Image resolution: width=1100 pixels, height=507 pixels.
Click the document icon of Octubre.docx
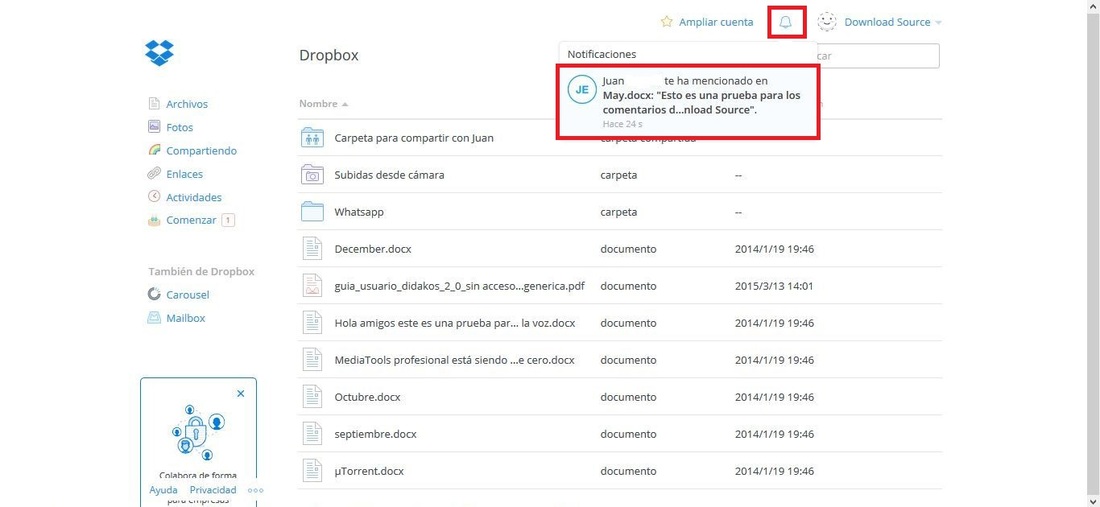tap(311, 397)
